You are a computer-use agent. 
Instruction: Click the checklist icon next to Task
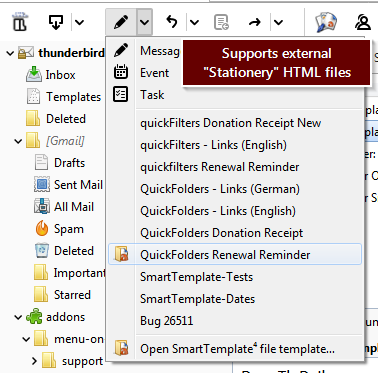point(120,94)
